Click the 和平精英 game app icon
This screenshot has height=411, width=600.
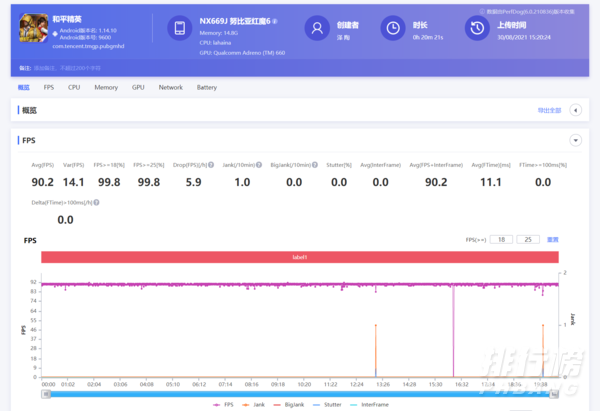(34, 29)
